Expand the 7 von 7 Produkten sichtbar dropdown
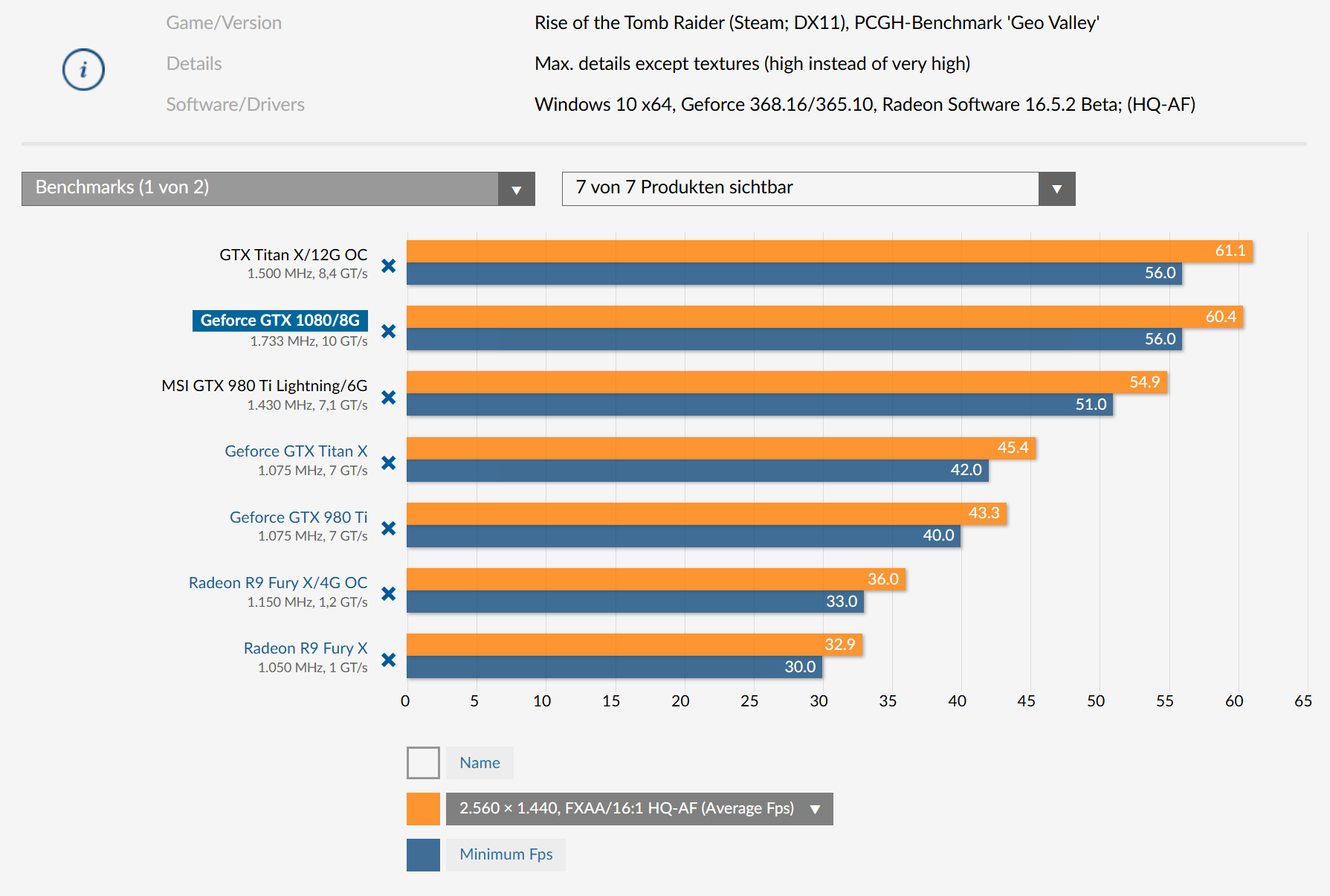This screenshot has height=896, width=1330. tap(818, 188)
